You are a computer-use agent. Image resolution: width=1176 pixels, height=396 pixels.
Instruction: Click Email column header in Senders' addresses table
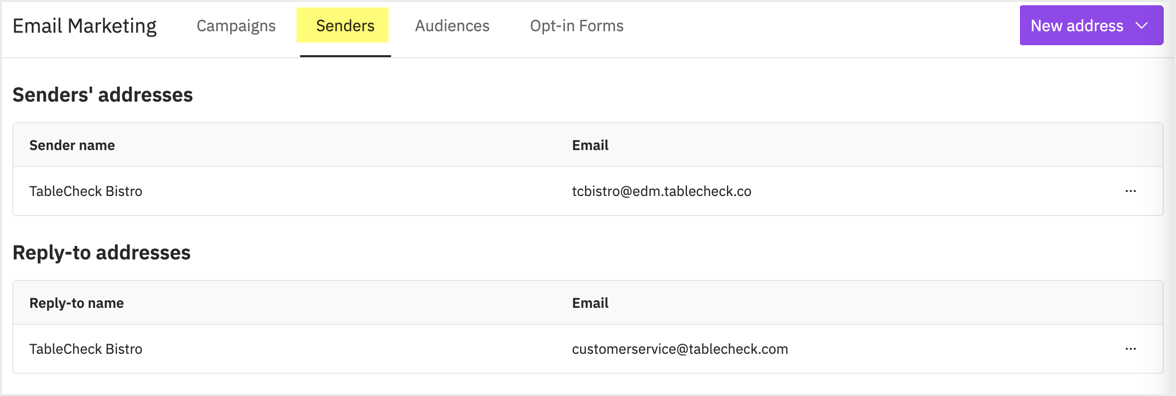(x=590, y=146)
